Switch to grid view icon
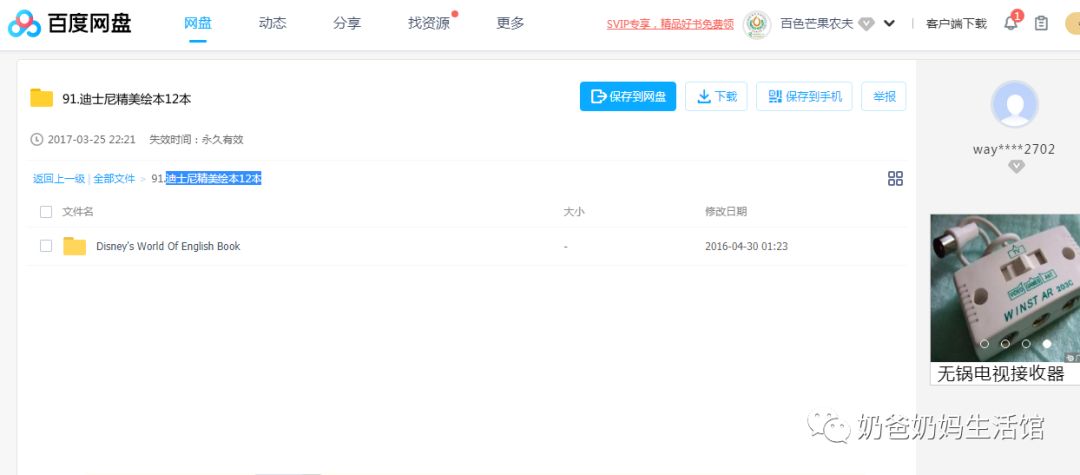Screen dimensions: 1080x475 click(x=895, y=179)
